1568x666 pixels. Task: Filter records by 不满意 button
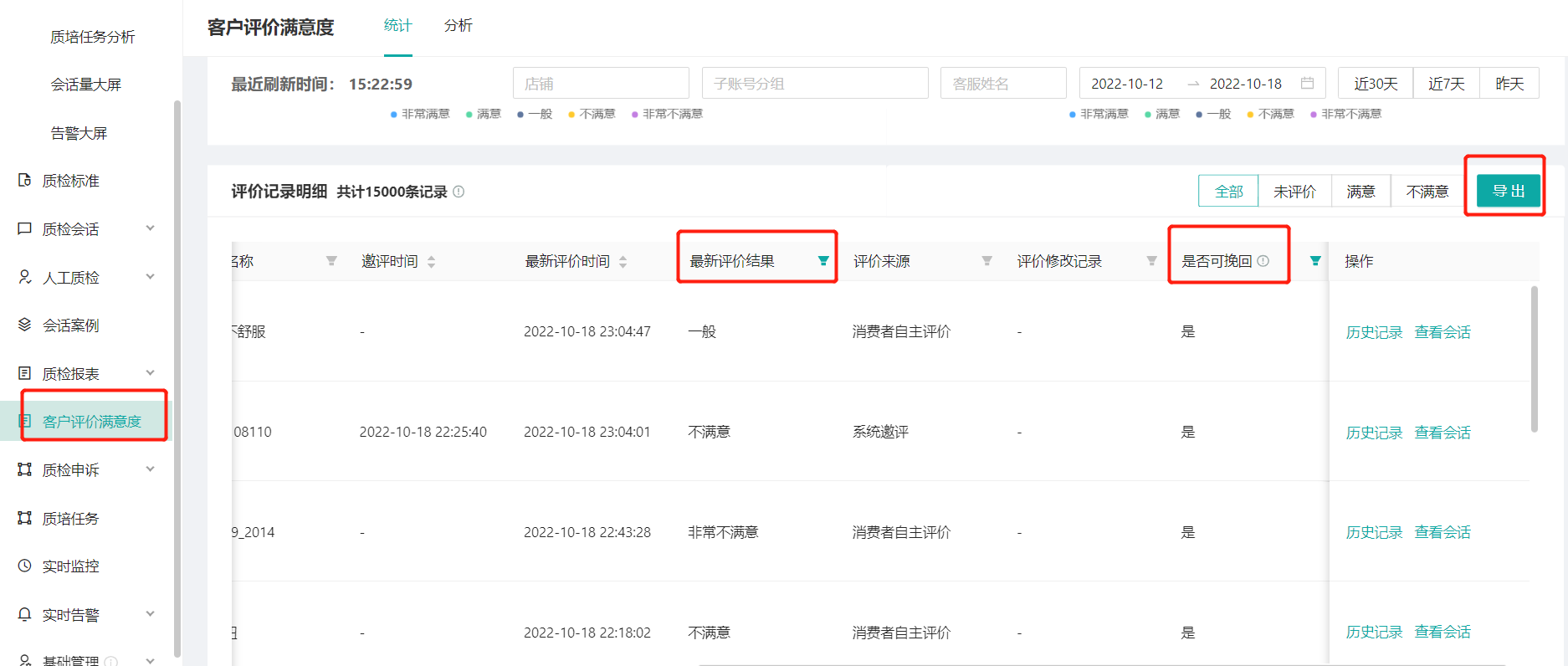(x=1427, y=191)
